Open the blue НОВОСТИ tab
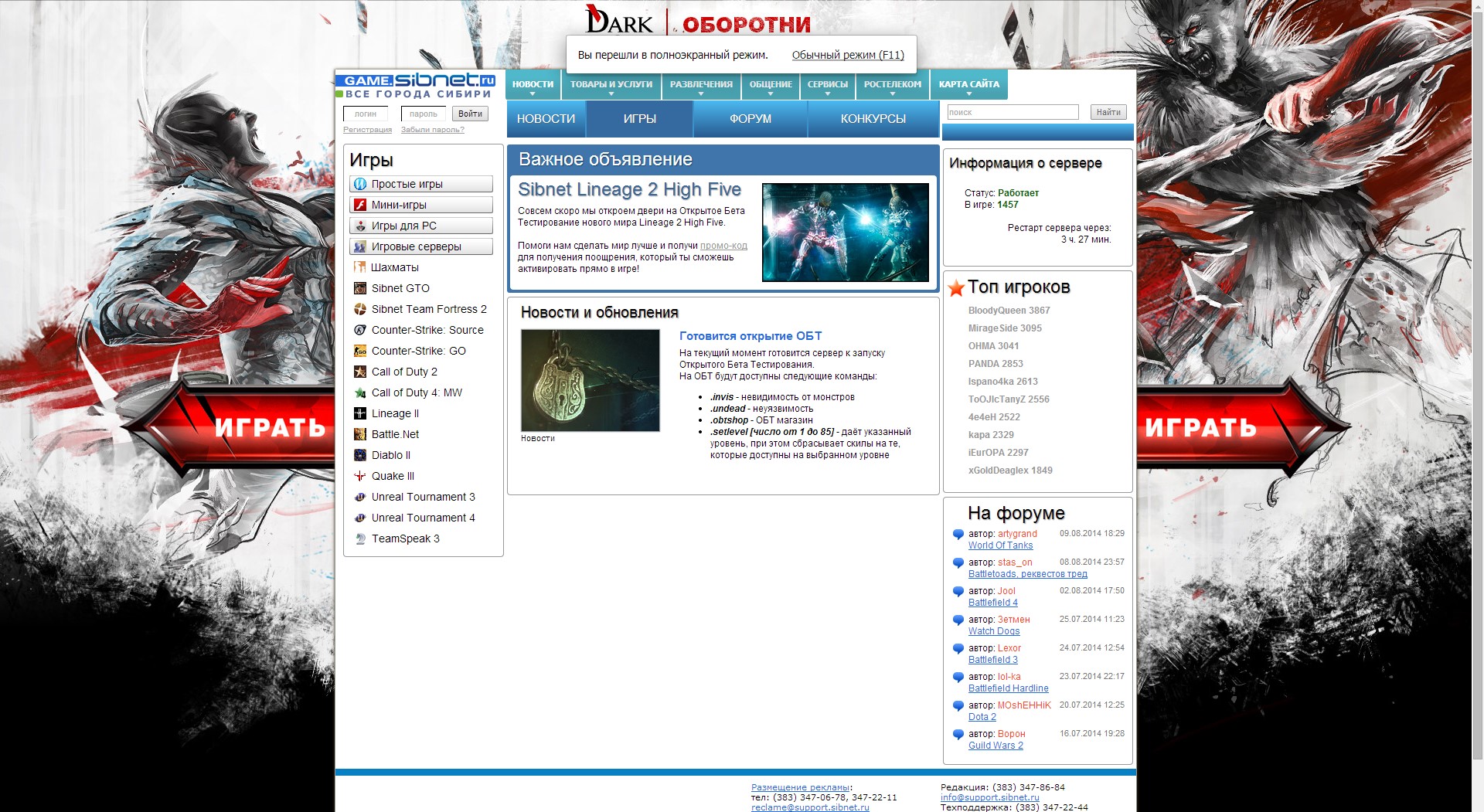The height and width of the screenshot is (812, 1484). point(546,119)
